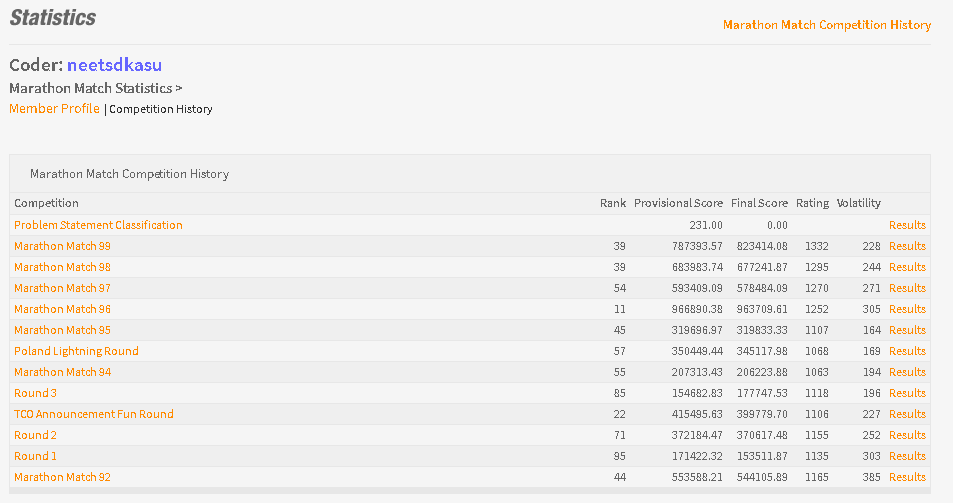The height and width of the screenshot is (503, 953).
Task: Open Marathon Match 94 competition
Action: click(62, 372)
